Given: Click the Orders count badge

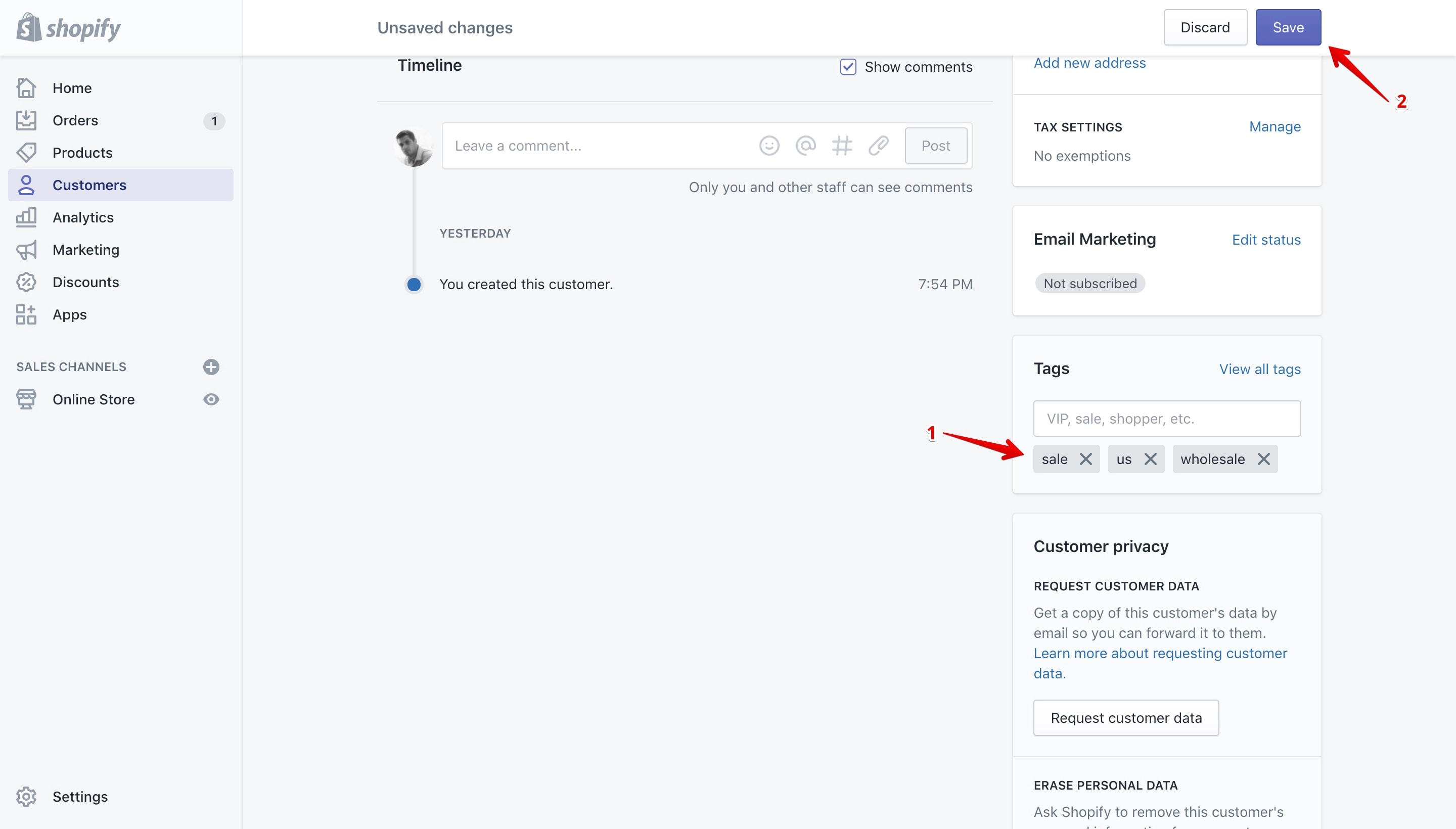Looking at the screenshot, I should click(x=214, y=121).
